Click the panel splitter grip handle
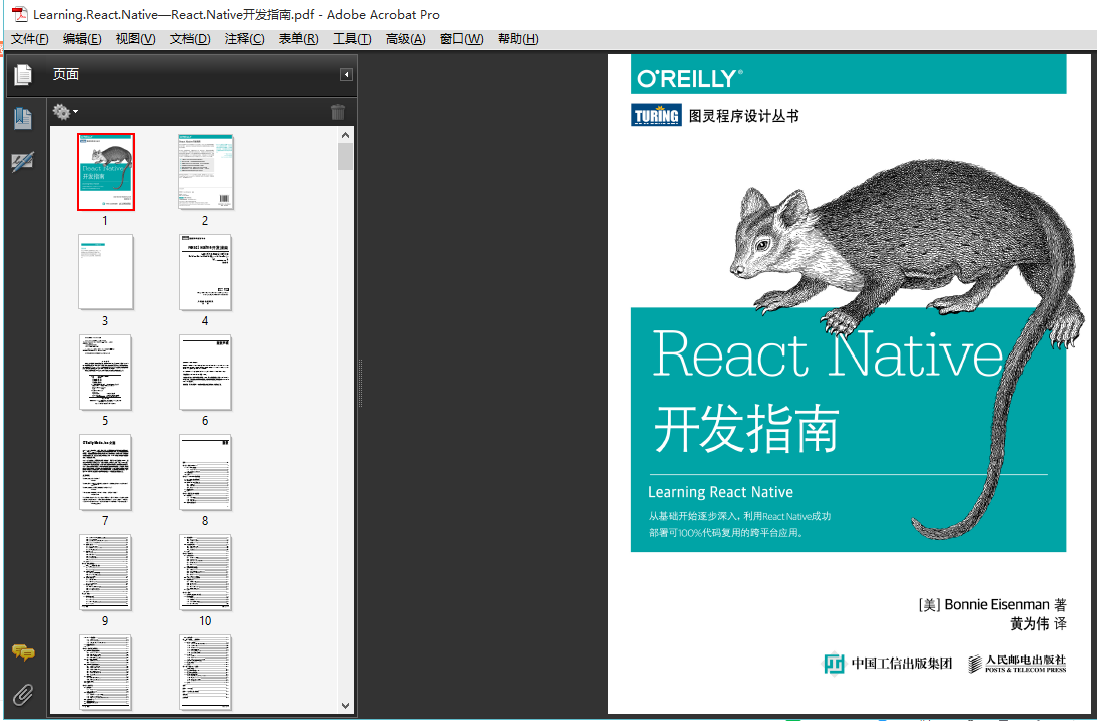This screenshot has height=721, width=1097. (360, 383)
